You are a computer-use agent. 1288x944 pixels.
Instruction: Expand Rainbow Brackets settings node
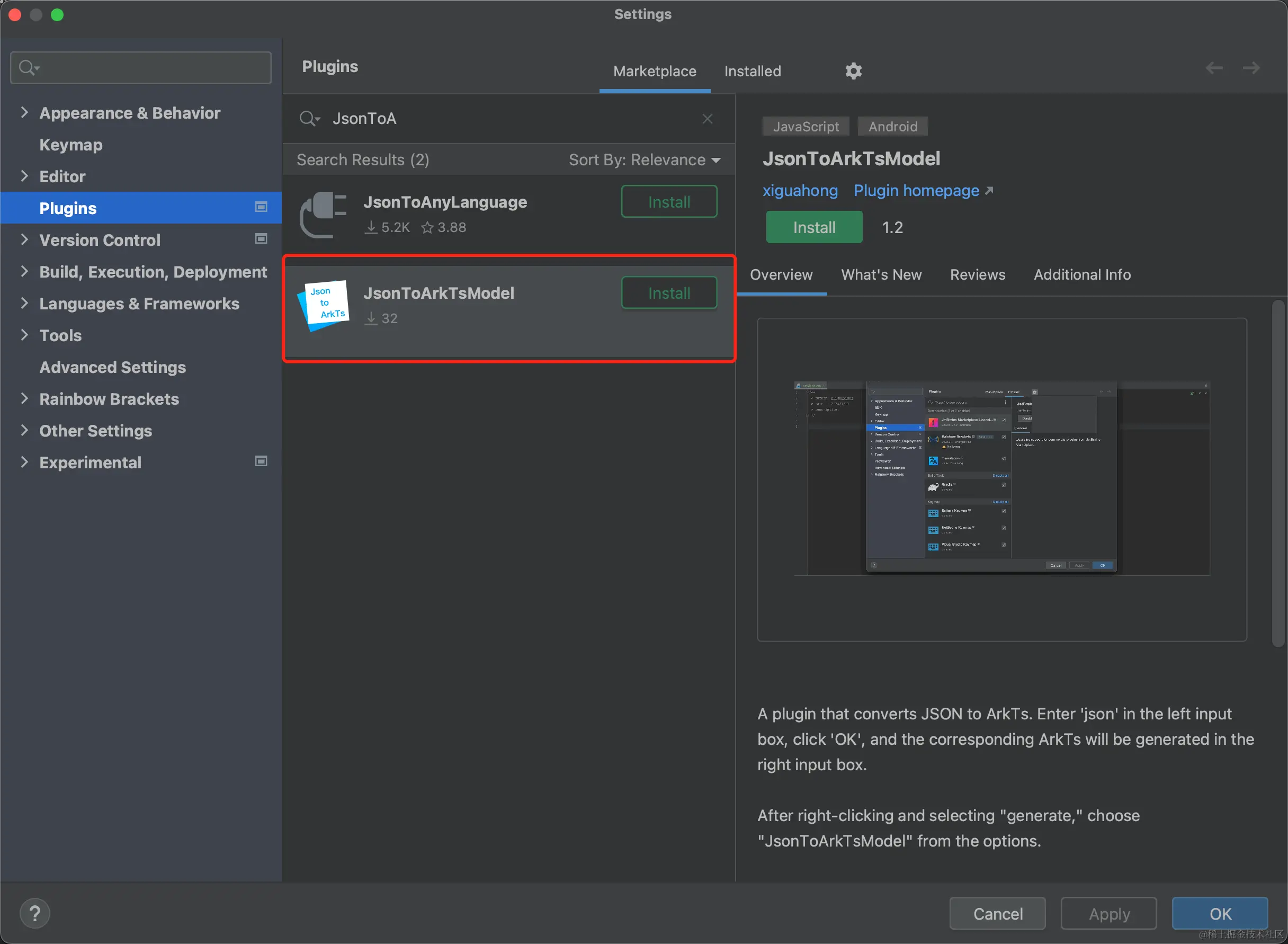(24, 398)
